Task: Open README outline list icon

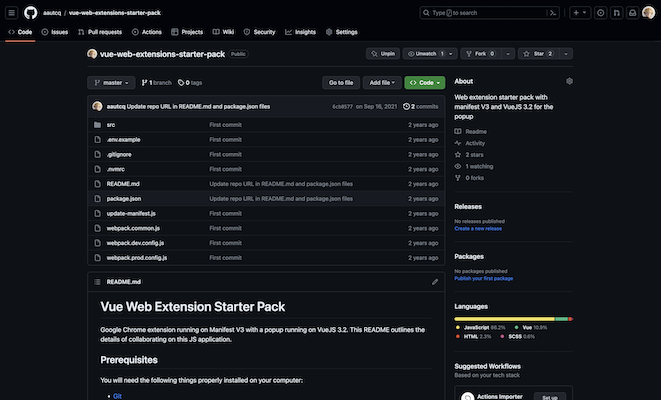Action: click(97, 282)
